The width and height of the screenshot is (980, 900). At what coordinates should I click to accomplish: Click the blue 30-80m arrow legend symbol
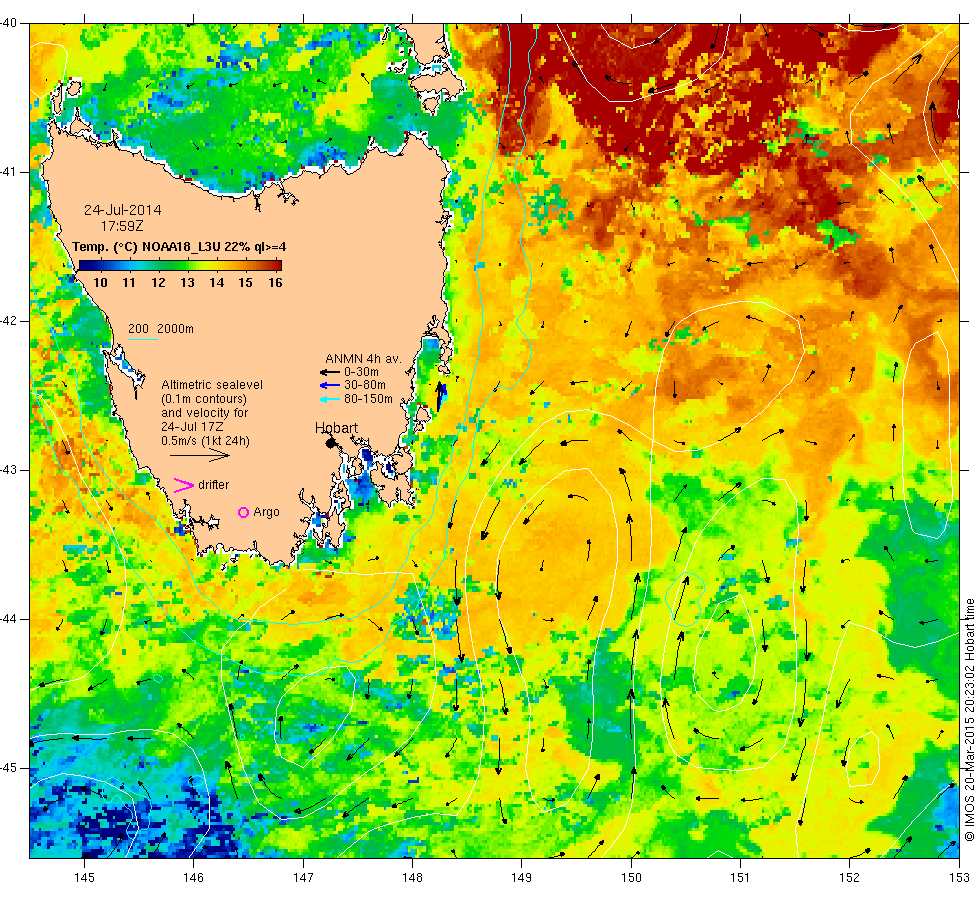point(329,385)
